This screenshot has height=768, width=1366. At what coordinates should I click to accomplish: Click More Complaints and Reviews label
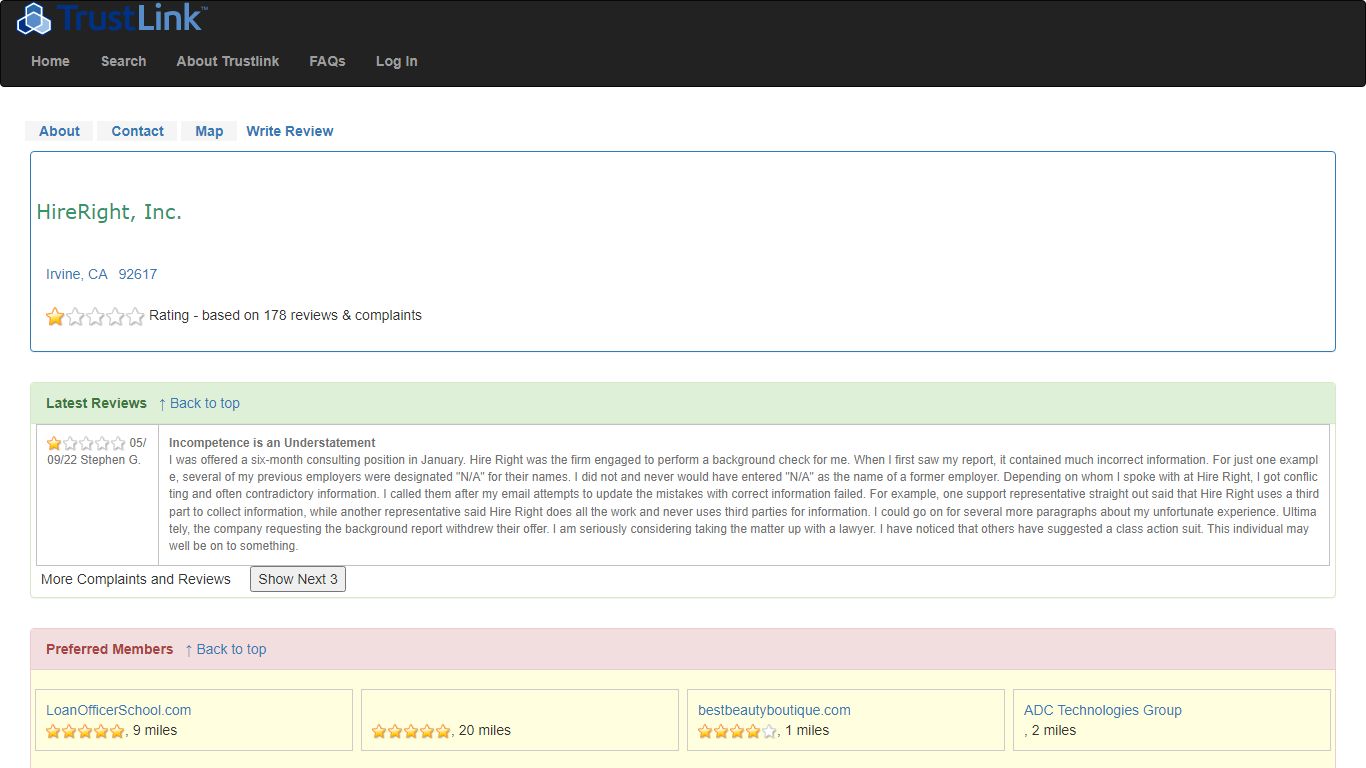click(x=136, y=579)
